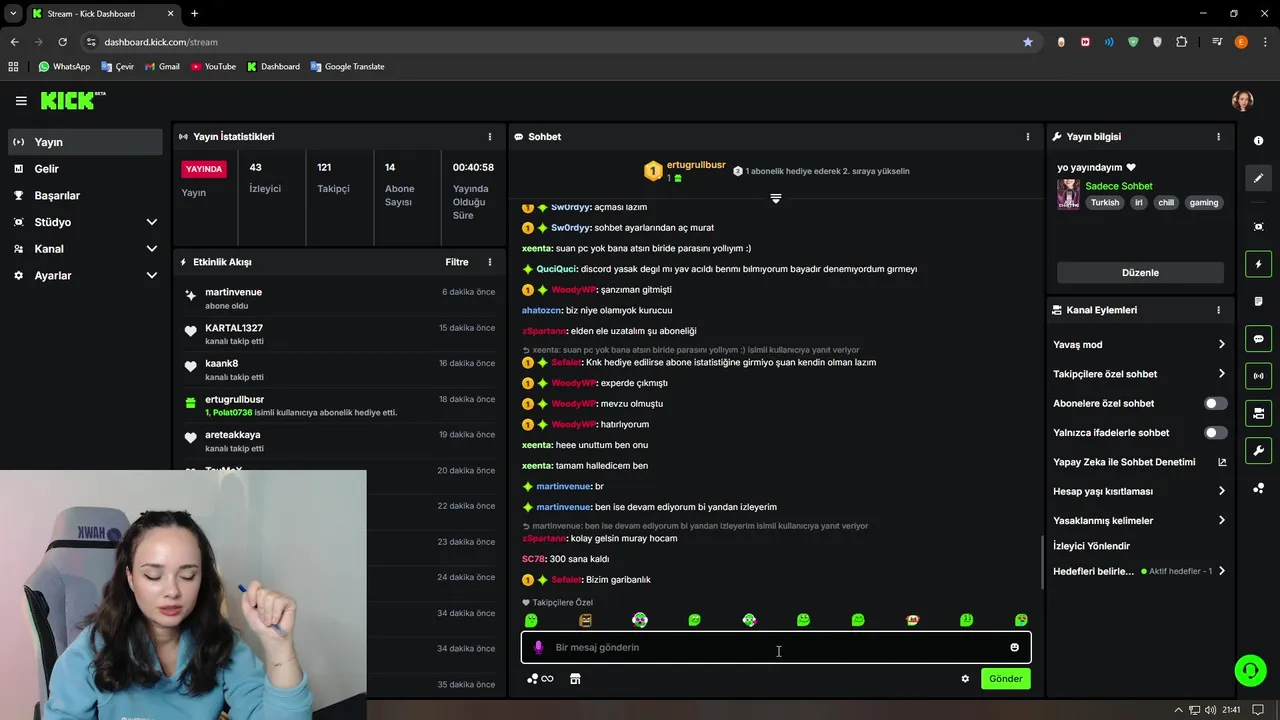The width and height of the screenshot is (1280, 720).
Task: Bookmark this page with the star icon
Action: pyautogui.click(x=1027, y=42)
